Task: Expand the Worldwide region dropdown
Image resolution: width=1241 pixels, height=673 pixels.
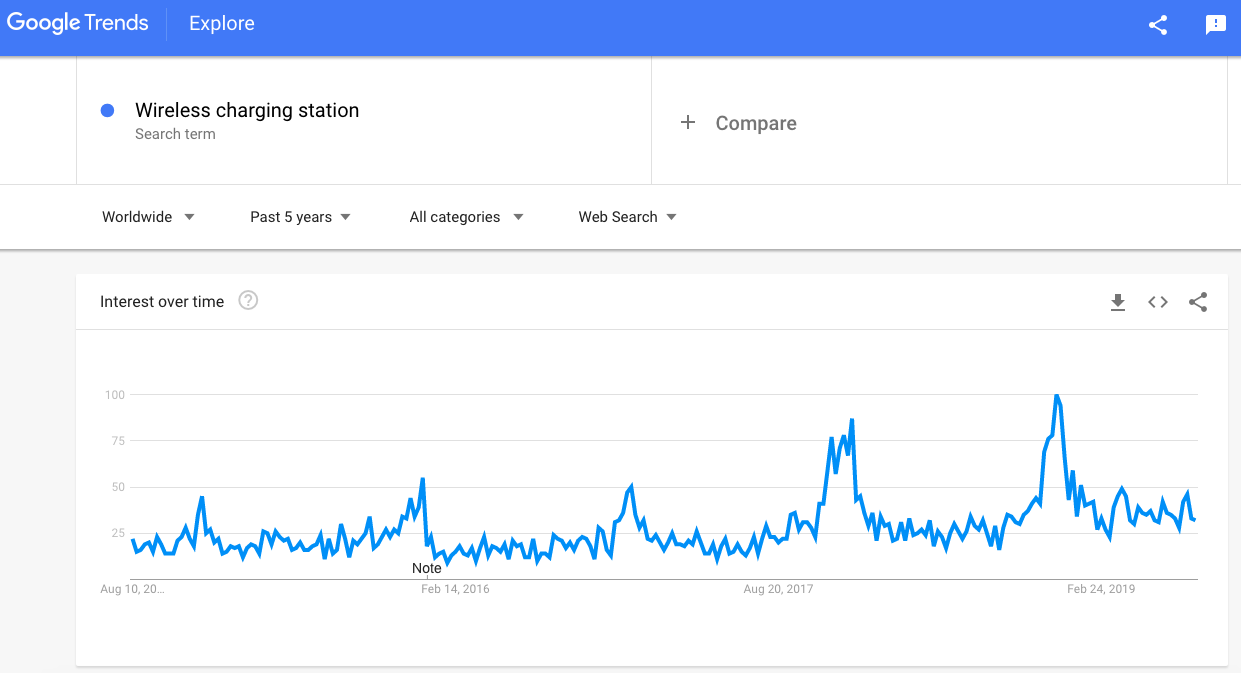Action: pos(148,217)
